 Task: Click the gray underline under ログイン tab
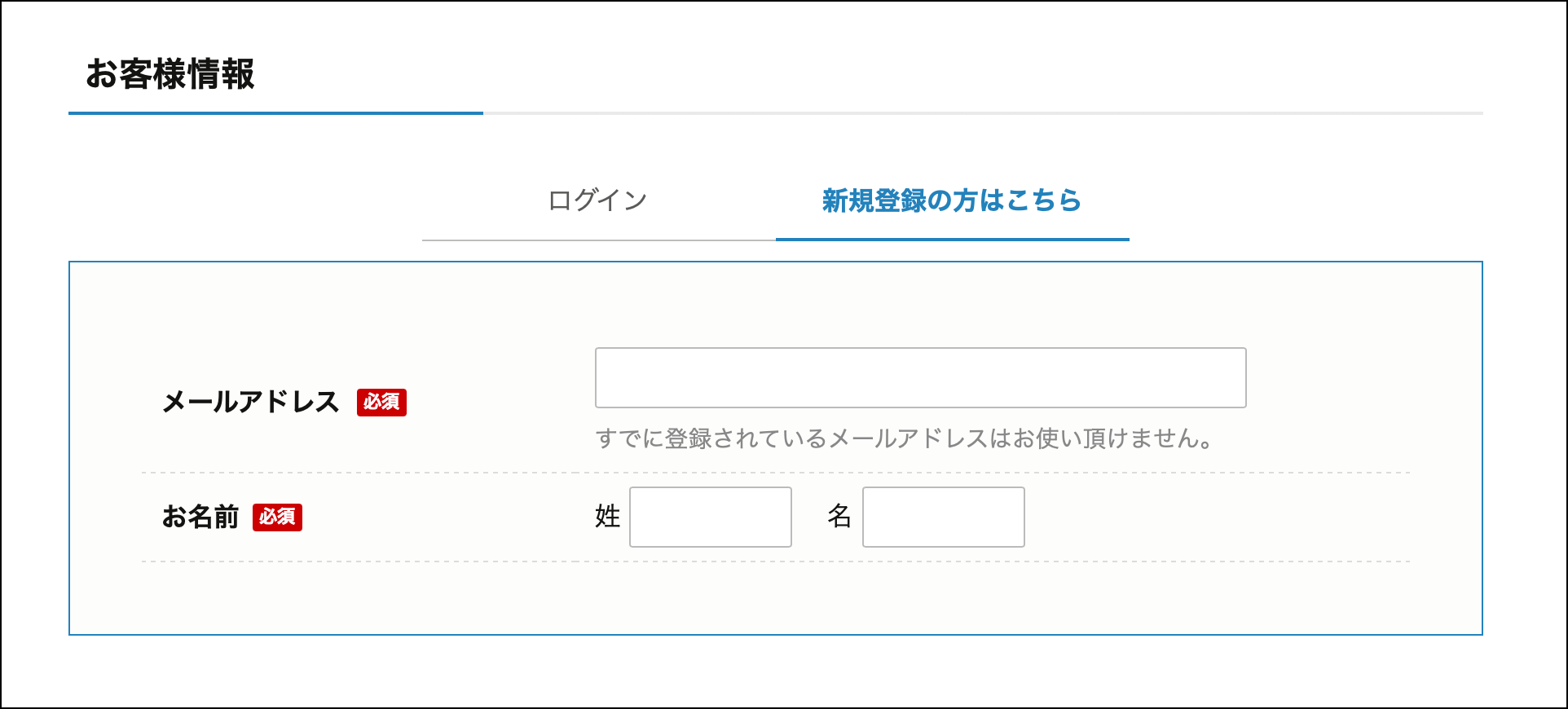598,240
